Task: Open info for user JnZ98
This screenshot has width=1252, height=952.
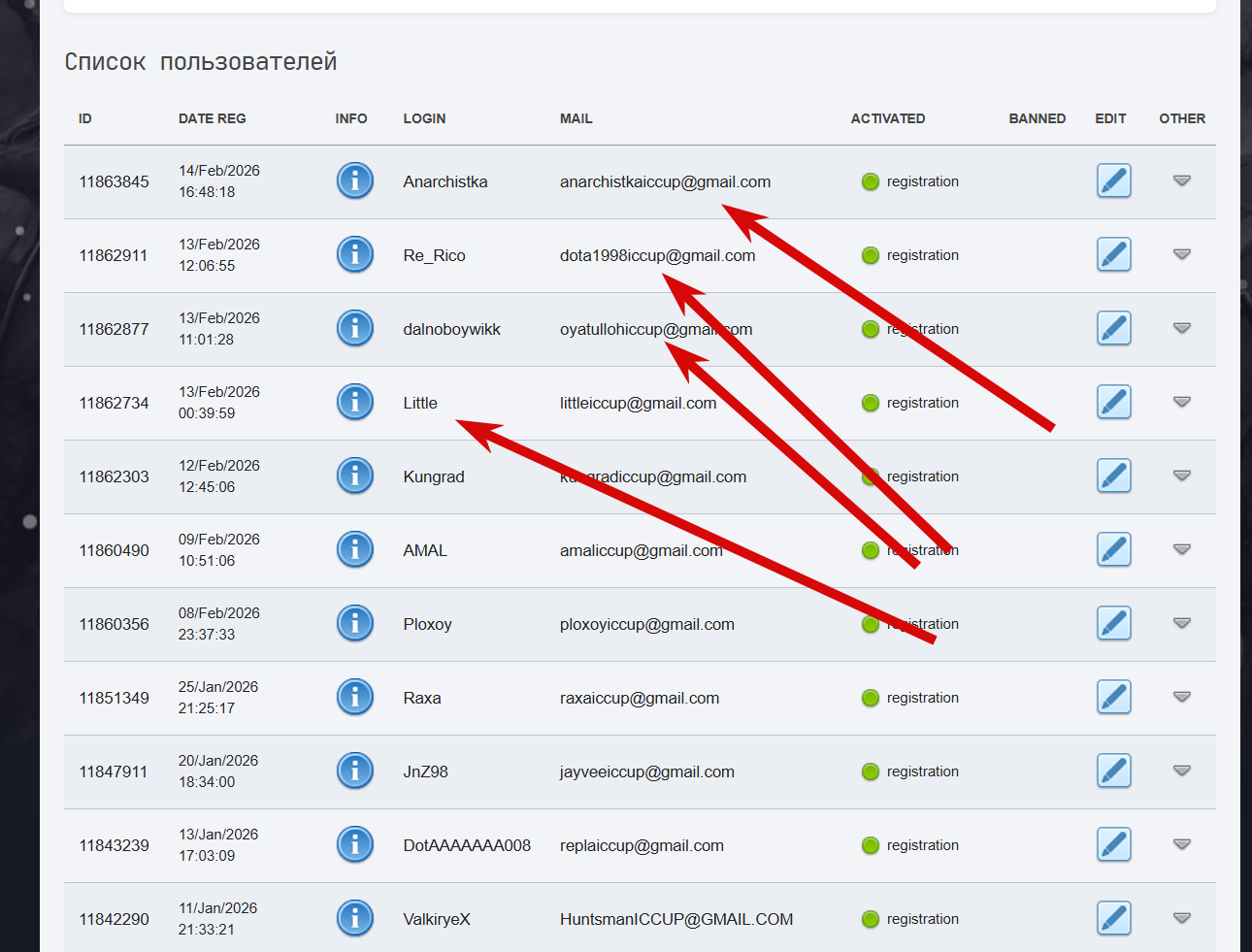Action: [355, 771]
